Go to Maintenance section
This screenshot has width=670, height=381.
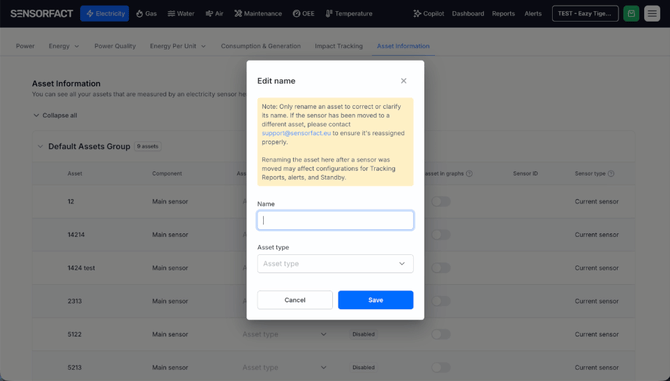258,14
